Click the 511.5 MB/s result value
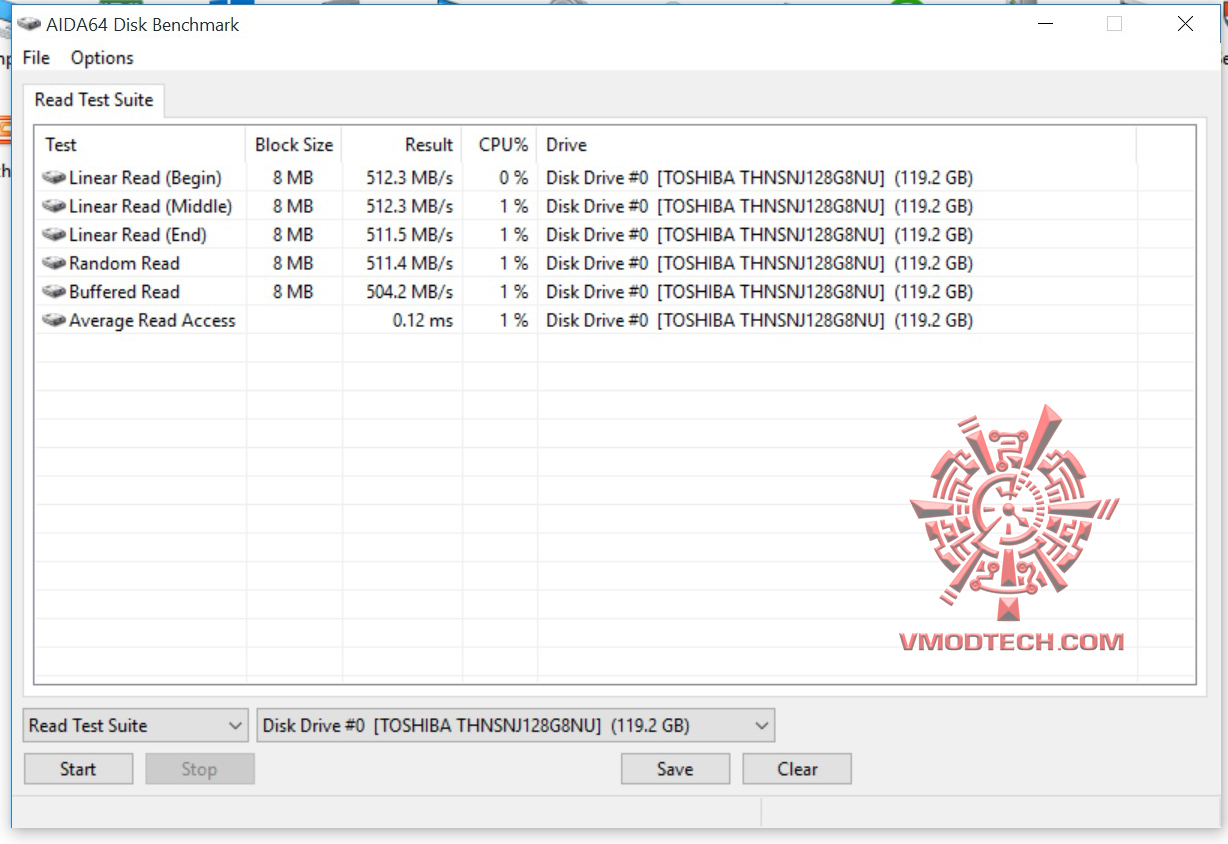1228x844 pixels. pyautogui.click(x=409, y=235)
